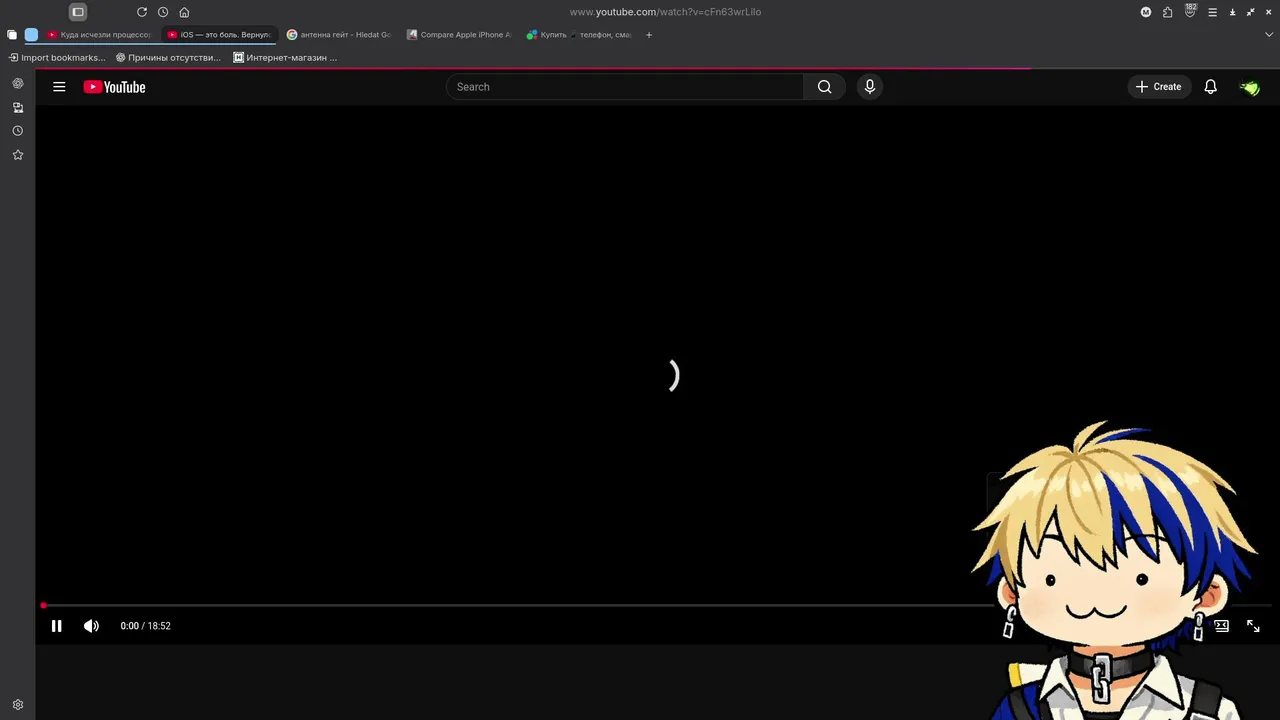Image resolution: width=1280 pixels, height=720 pixels.
Task: Click the magnifier search button
Action: 824,87
